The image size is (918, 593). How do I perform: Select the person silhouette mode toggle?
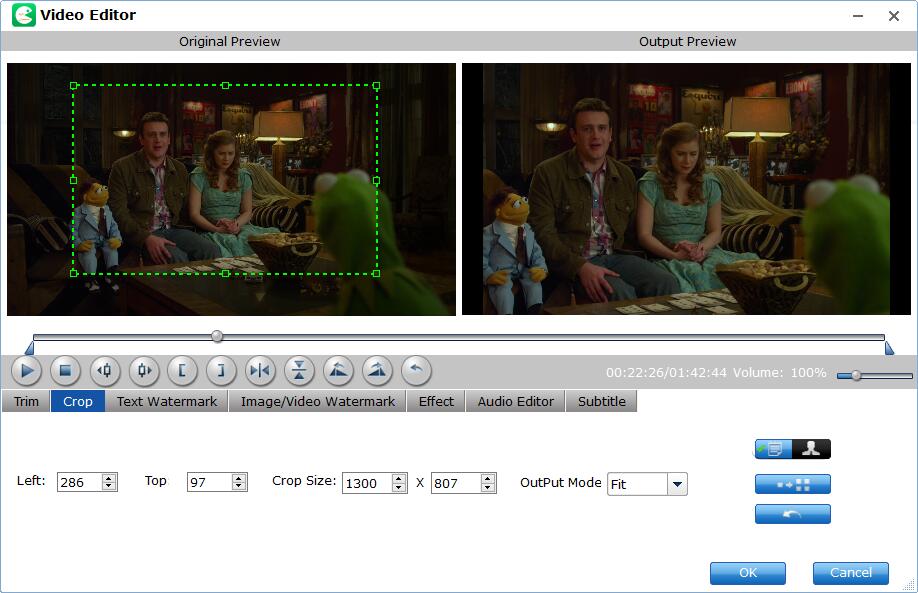[x=811, y=449]
